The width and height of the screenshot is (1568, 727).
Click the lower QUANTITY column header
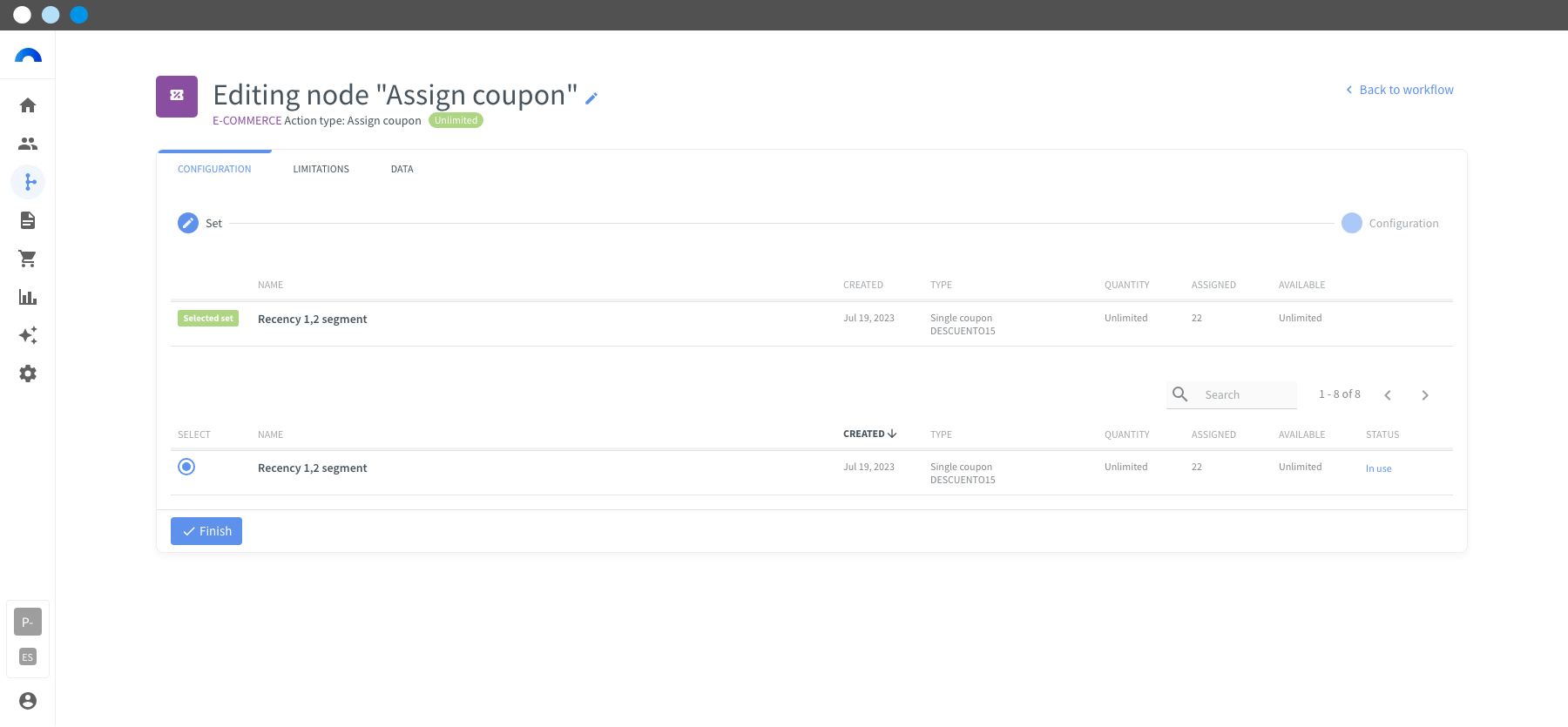click(x=1127, y=434)
